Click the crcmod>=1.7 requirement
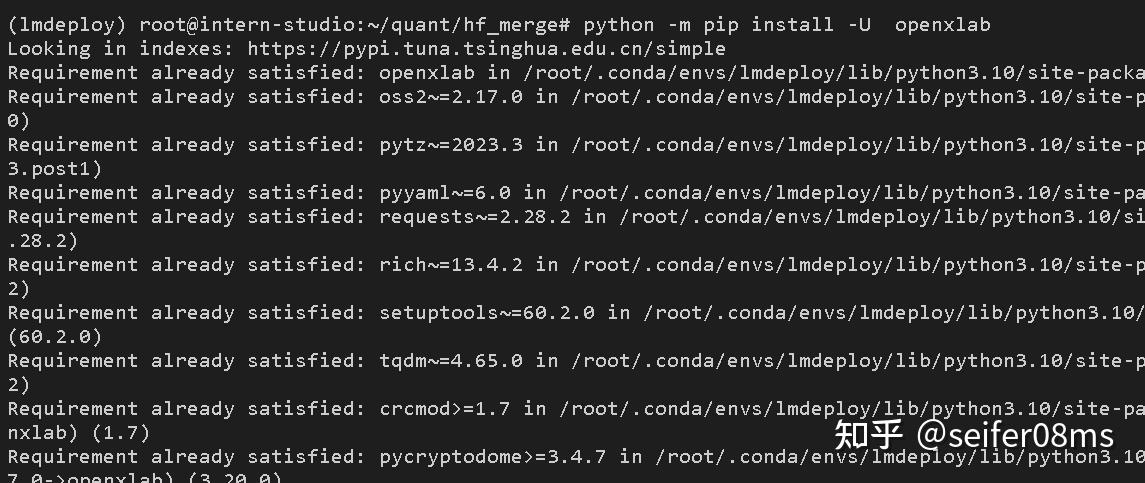Image resolution: width=1145 pixels, height=483 pixels. click(445, 408)
